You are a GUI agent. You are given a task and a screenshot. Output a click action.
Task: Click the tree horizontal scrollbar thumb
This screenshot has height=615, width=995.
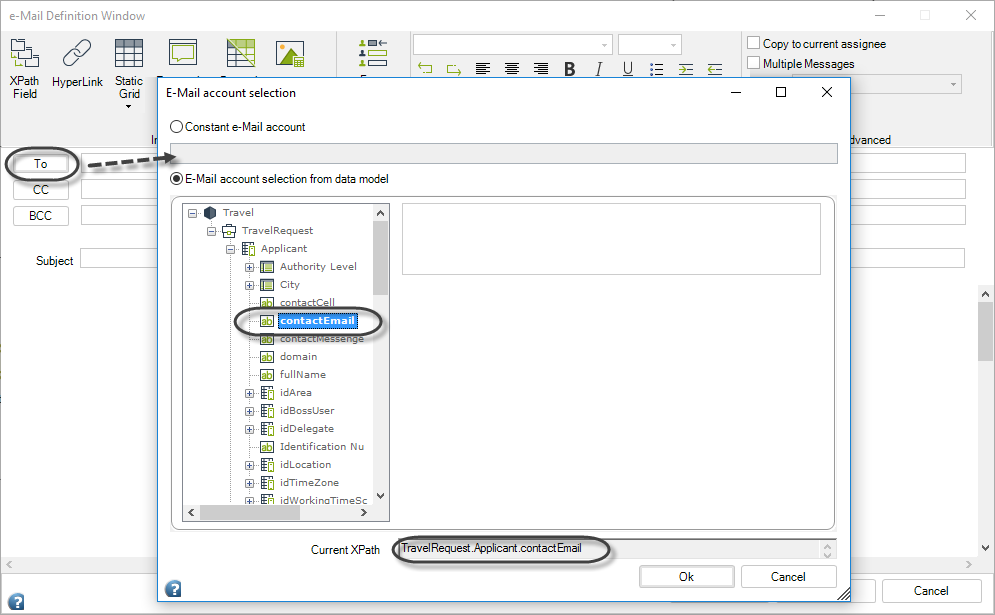click(250, 512)
